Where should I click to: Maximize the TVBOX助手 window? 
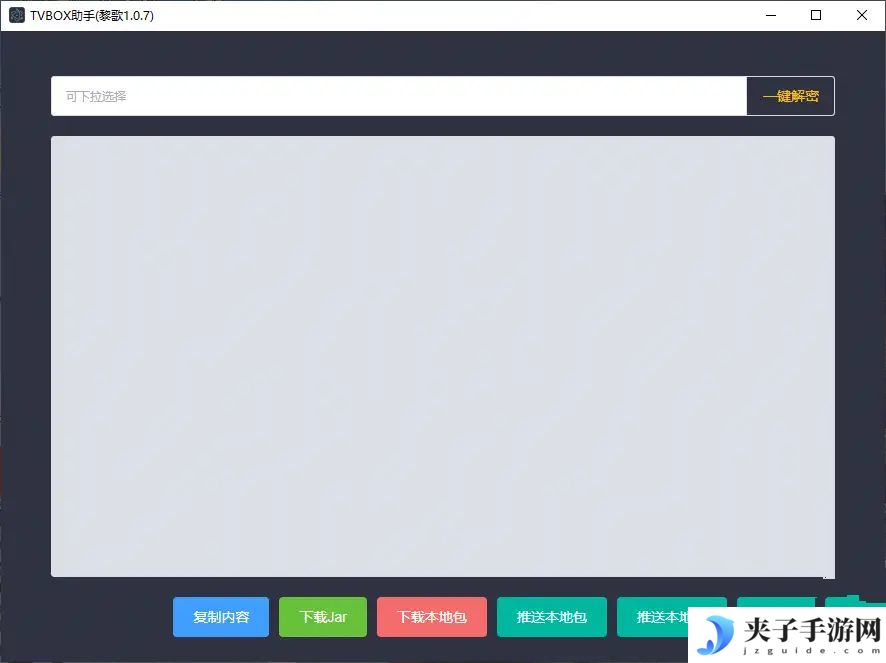(816, 15)
